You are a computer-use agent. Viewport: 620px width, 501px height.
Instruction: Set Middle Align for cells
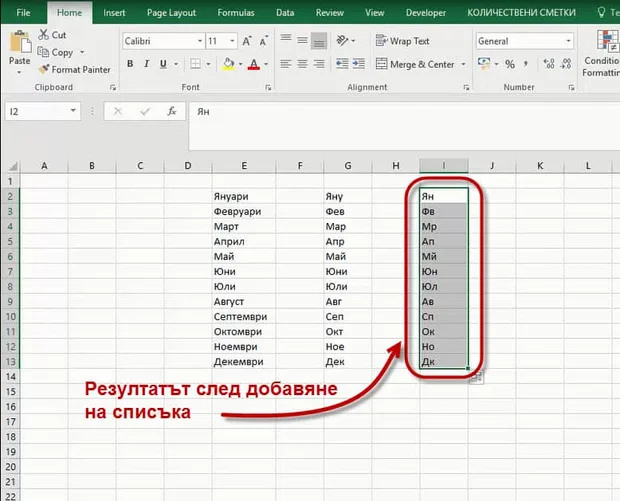302,40
